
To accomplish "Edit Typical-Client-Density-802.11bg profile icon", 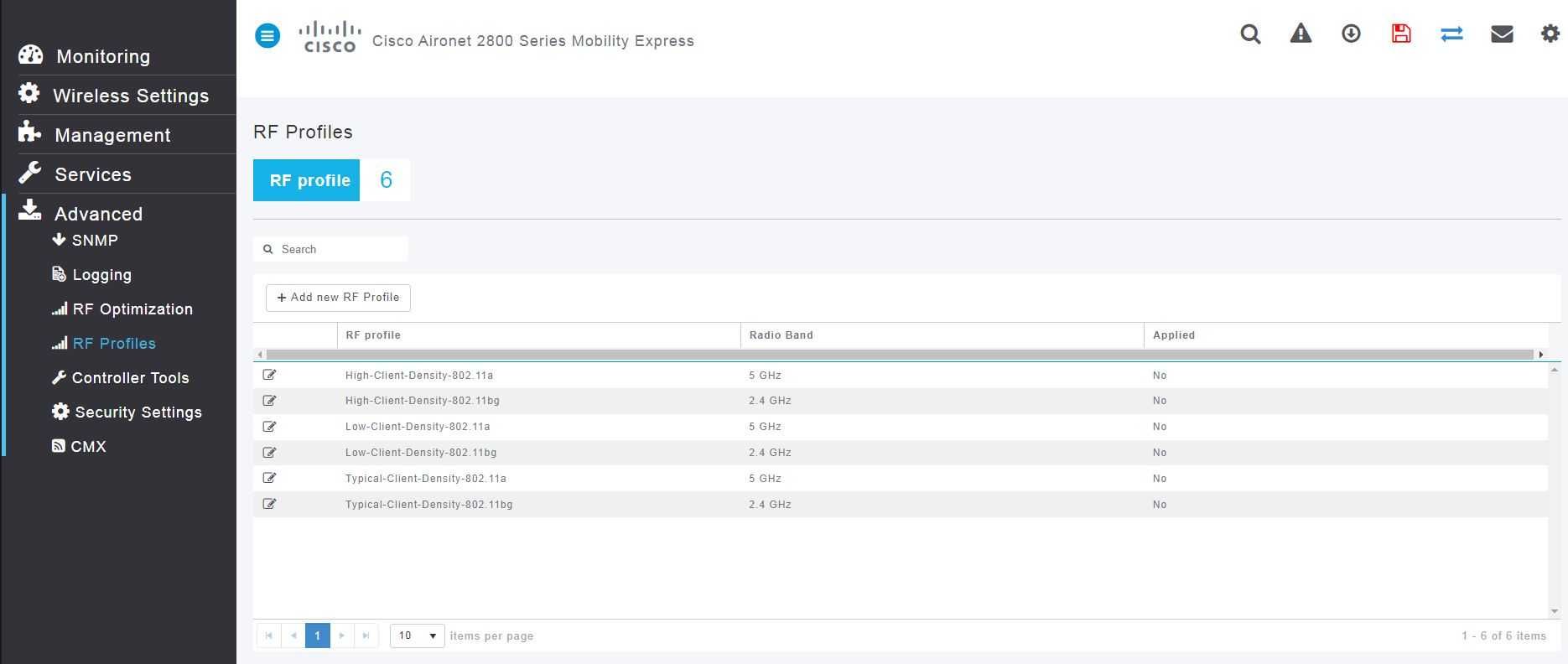I will (269, 504).
